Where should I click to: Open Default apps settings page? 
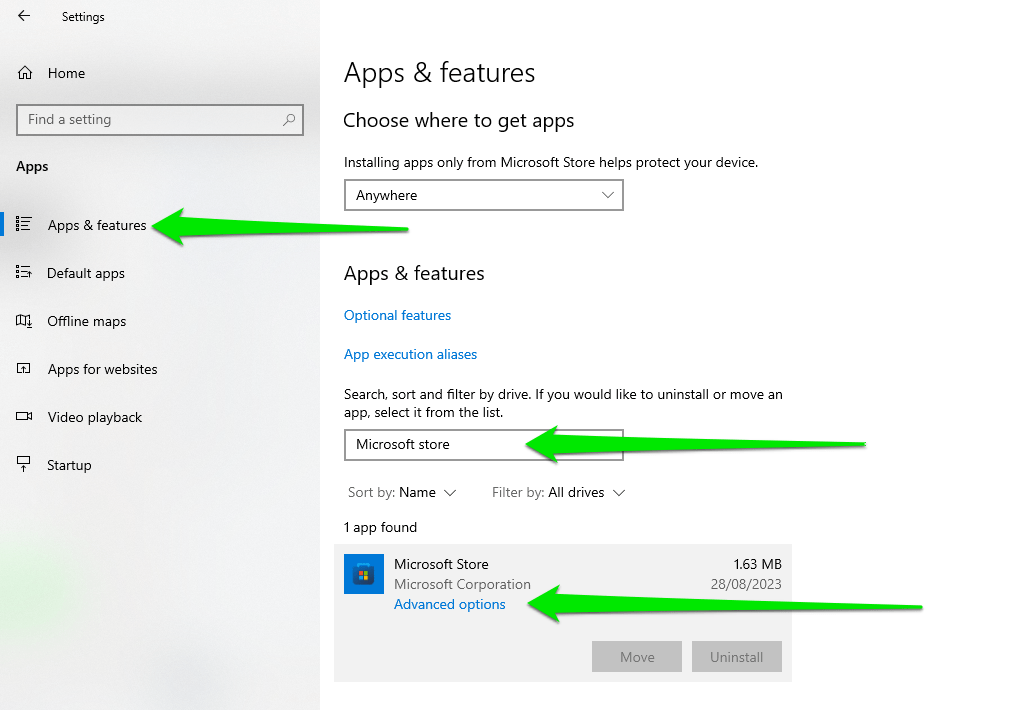coord(86,273)
